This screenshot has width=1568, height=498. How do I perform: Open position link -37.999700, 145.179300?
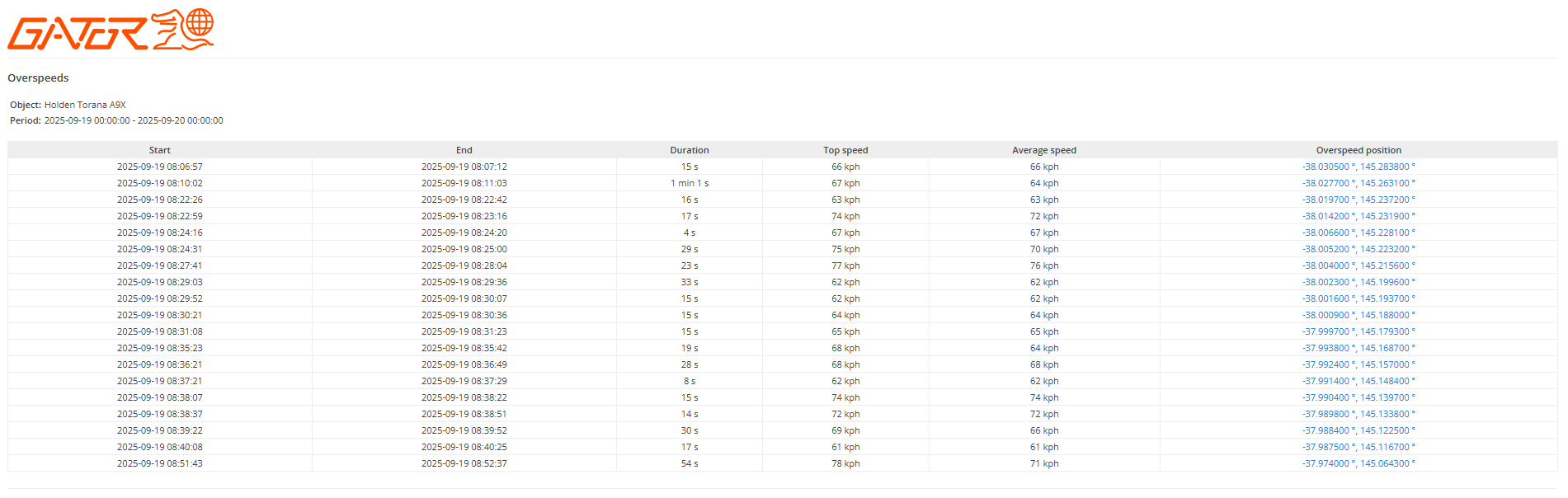1358,331
